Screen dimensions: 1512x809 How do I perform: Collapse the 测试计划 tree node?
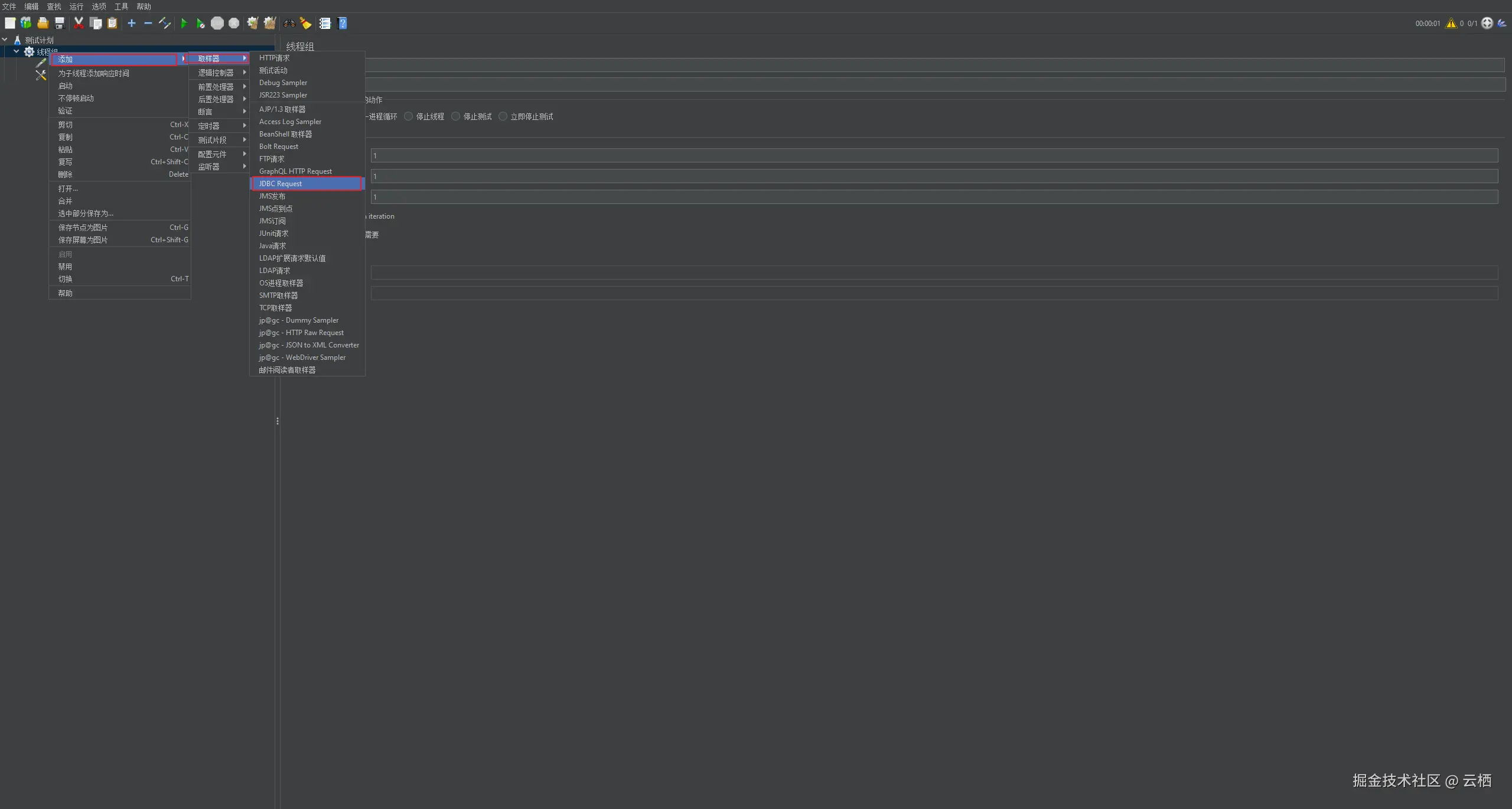(5, 40)
